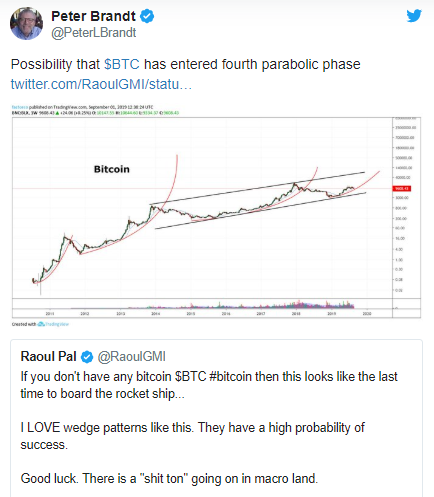This screenshot has height=497, width=434.
Task: Click Raoul Pal's blue verified badge
Action: click(87, 357)
